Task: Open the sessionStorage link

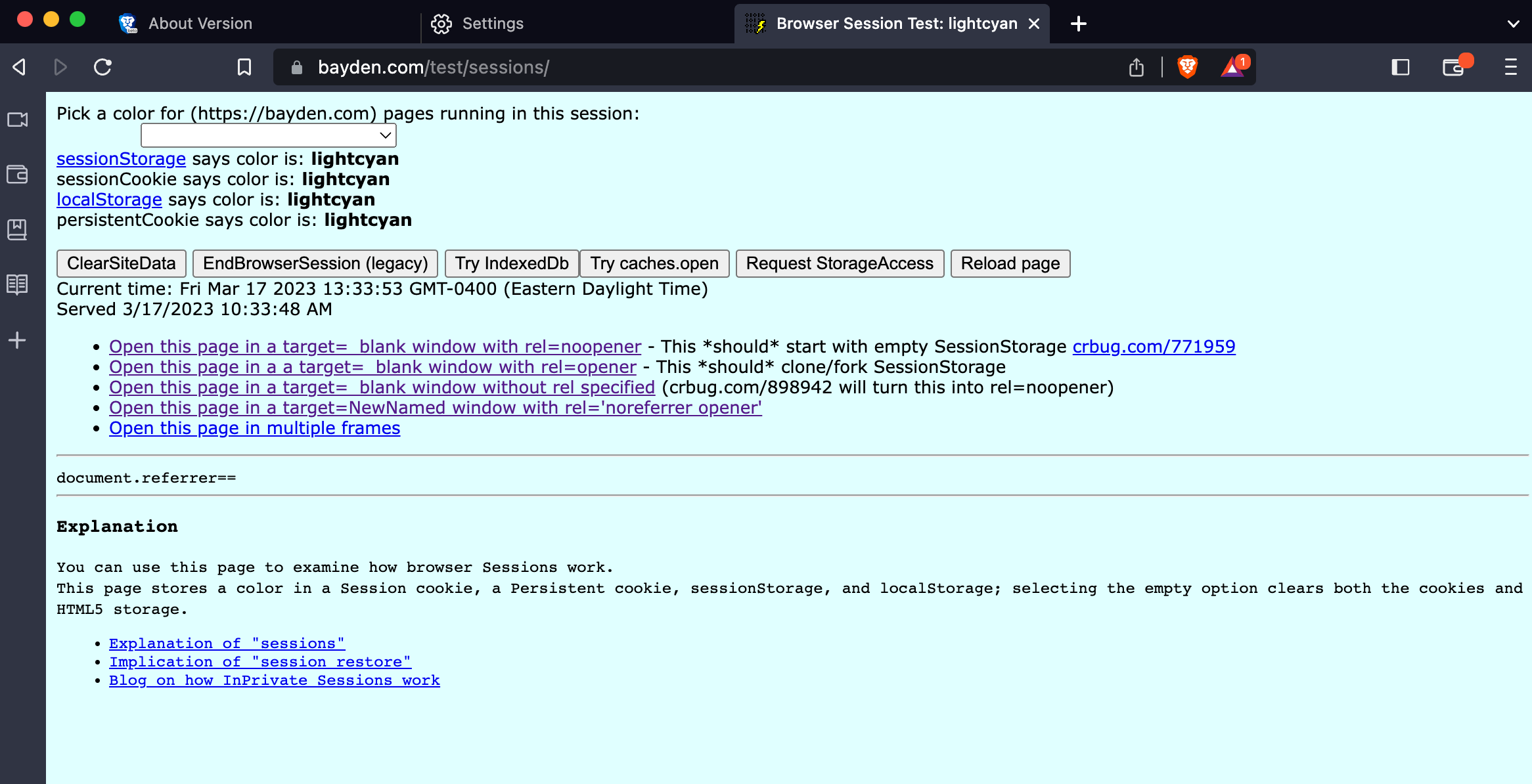Action: point(121,159)
